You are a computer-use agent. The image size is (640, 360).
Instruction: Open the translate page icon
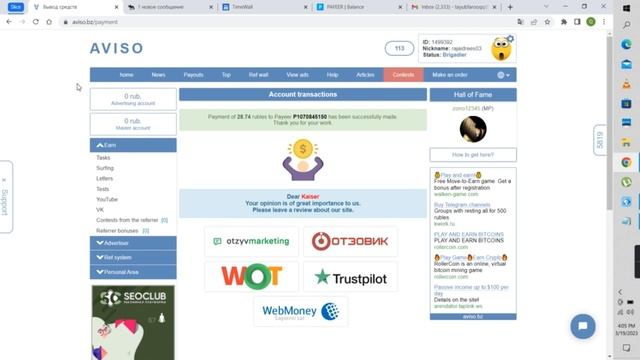520,22
